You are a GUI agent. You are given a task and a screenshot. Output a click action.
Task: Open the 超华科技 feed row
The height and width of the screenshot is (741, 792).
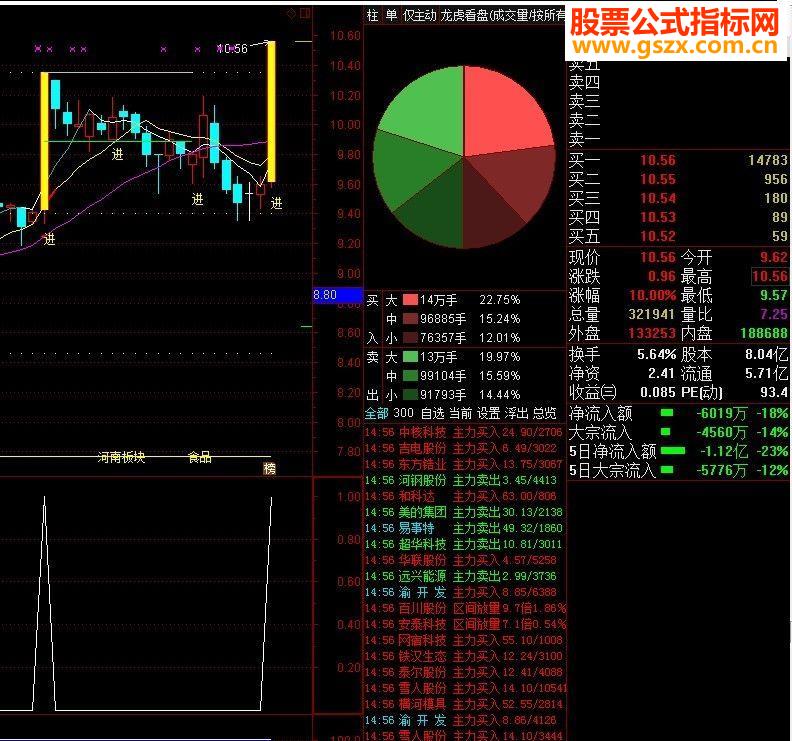pos(464,544)
